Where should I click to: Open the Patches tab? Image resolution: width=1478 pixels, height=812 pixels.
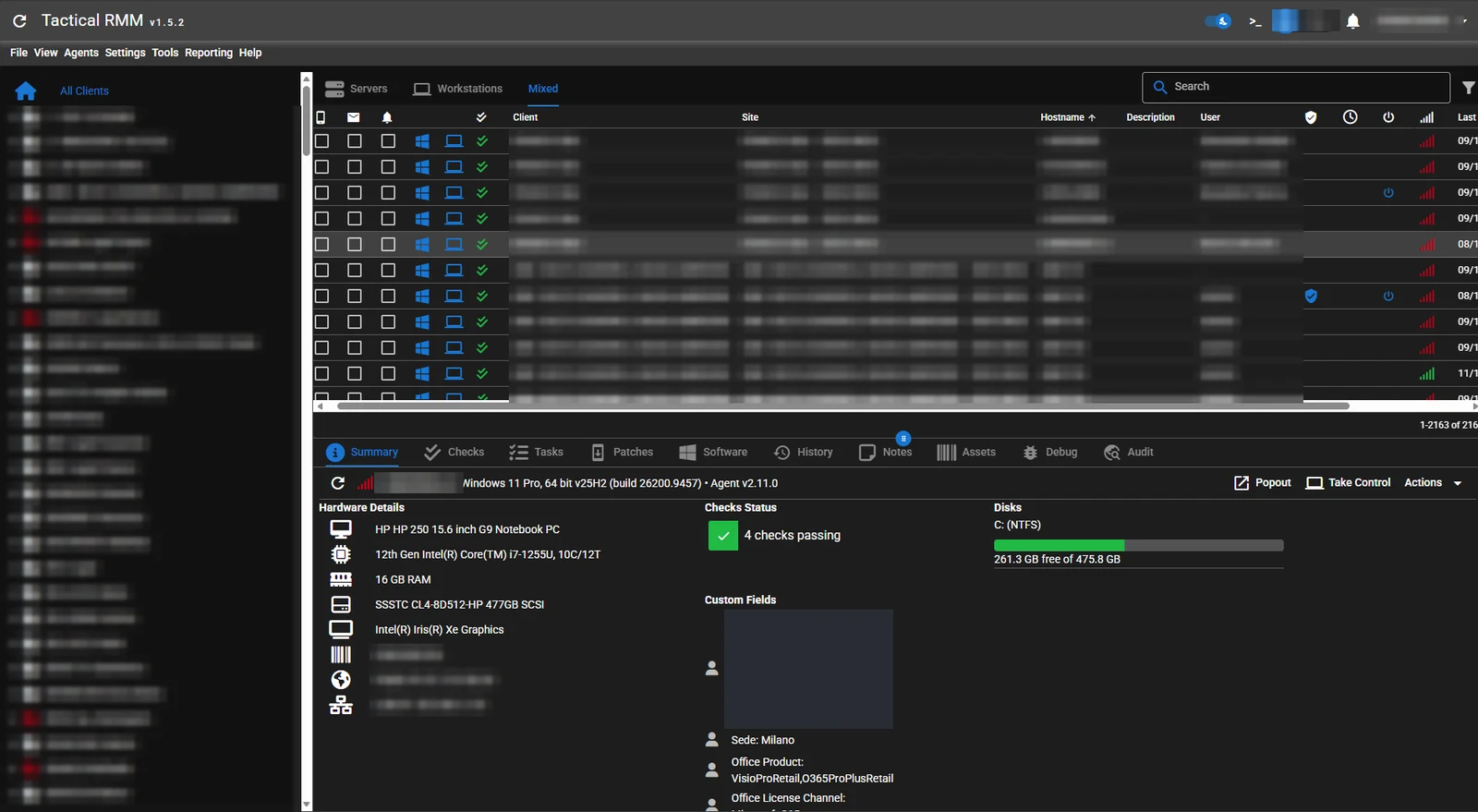(622, 453)
